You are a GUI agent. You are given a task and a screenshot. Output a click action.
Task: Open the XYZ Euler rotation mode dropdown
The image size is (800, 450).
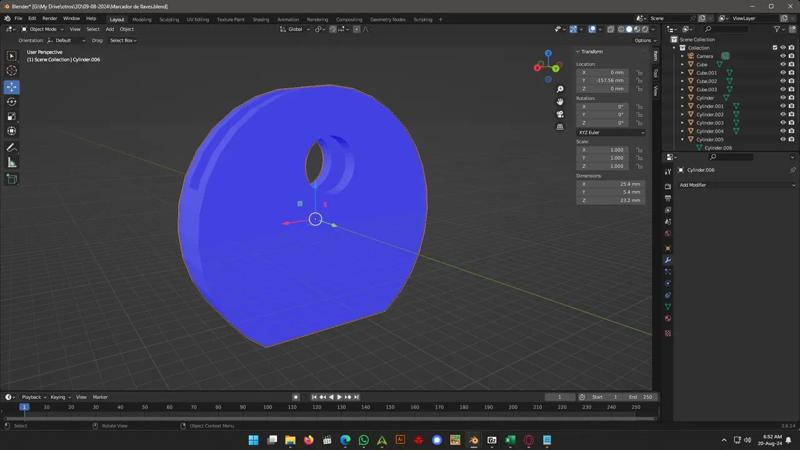coord(611,133)
